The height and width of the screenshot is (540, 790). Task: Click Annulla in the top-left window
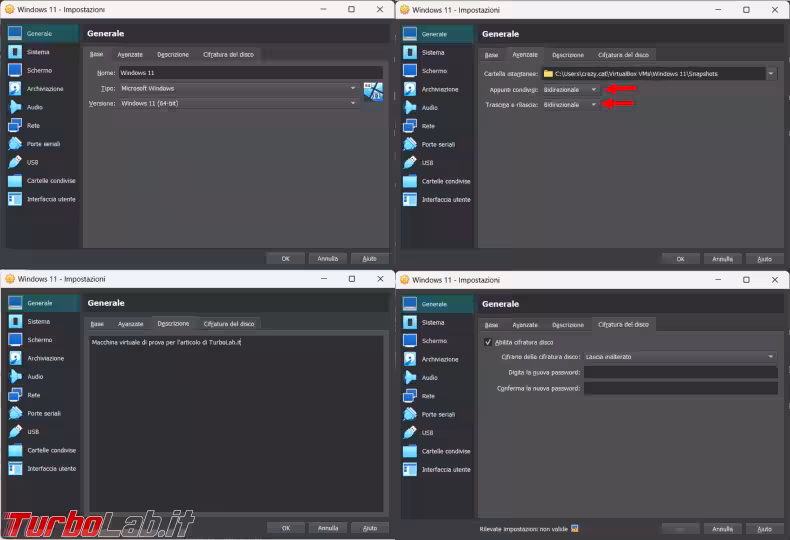pos(327,258)
